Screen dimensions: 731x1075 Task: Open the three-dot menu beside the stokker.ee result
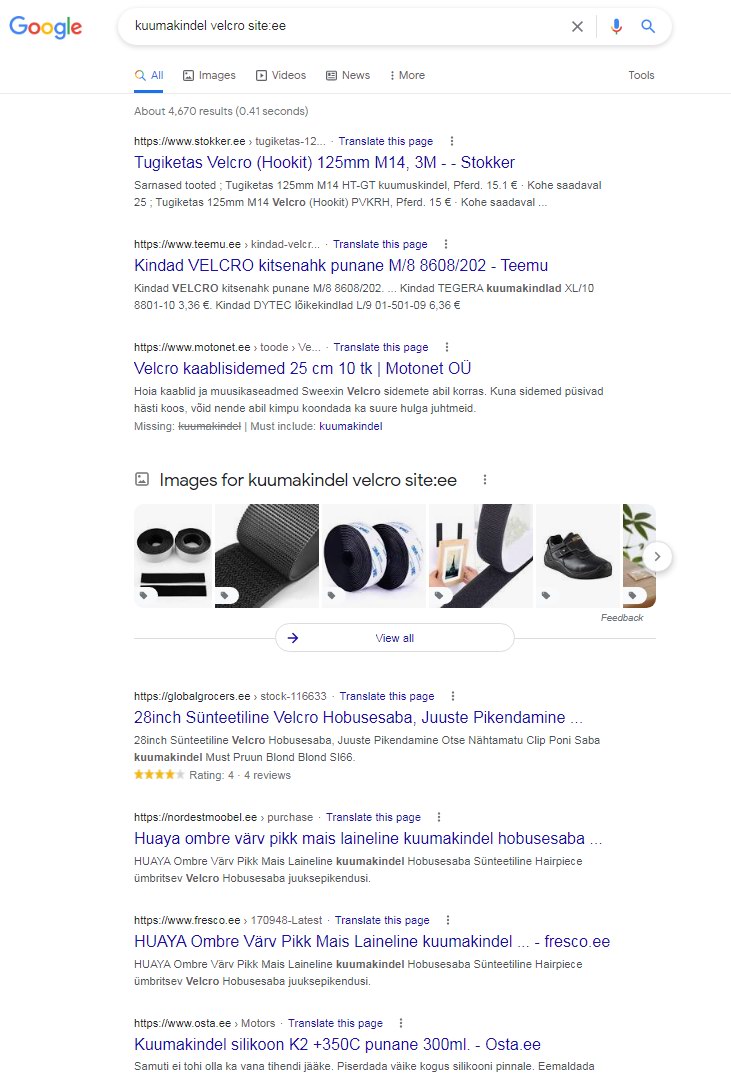[451, 141]
